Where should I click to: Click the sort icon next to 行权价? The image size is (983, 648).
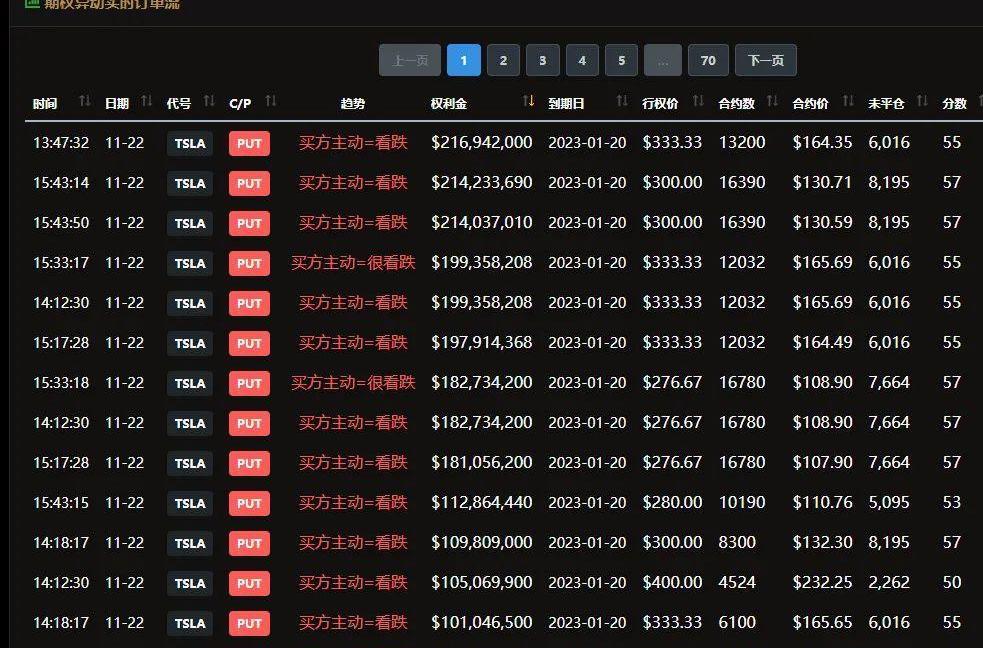[698, 102]
